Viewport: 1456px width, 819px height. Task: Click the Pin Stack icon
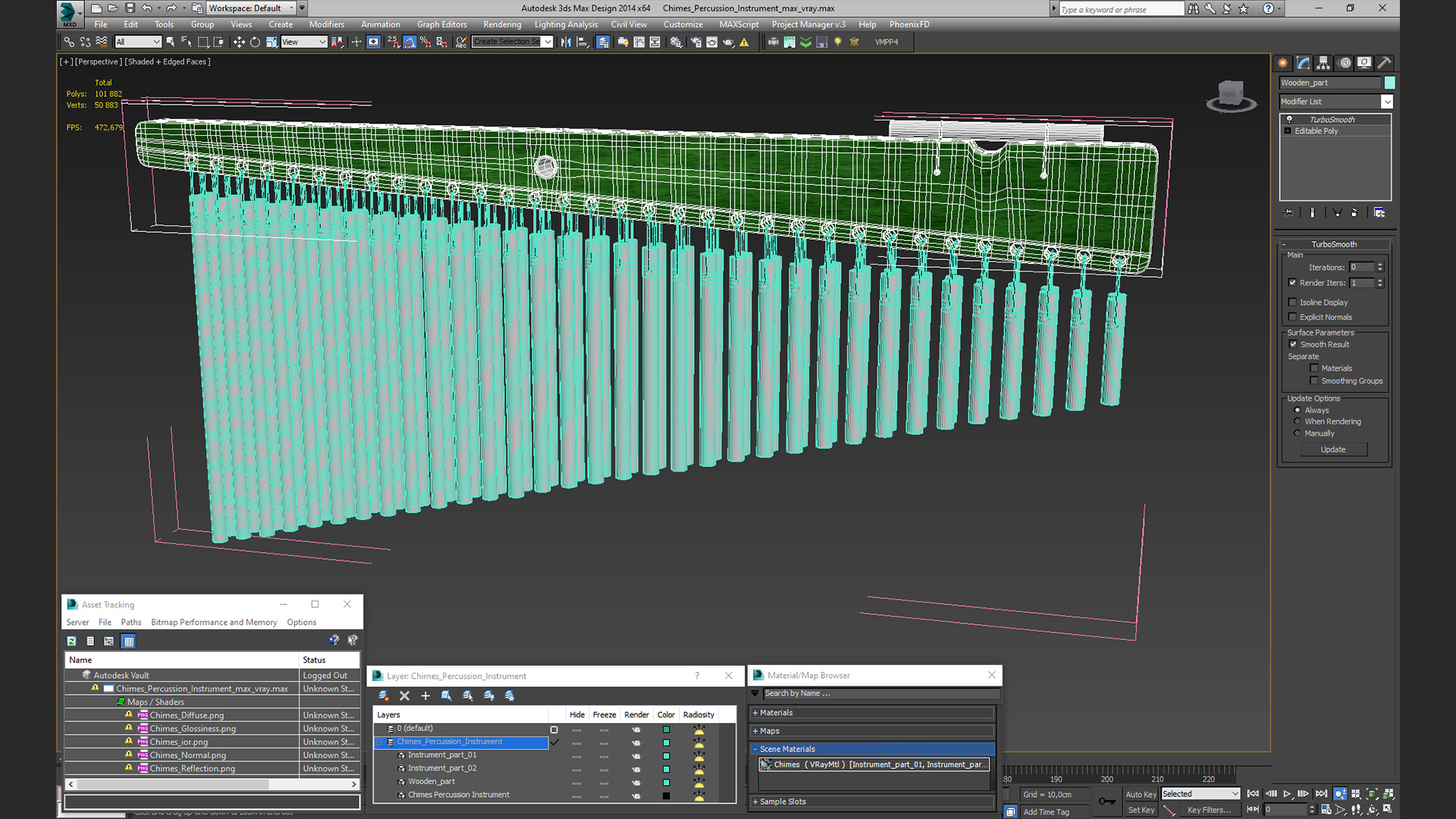(x=1288, y=213)
